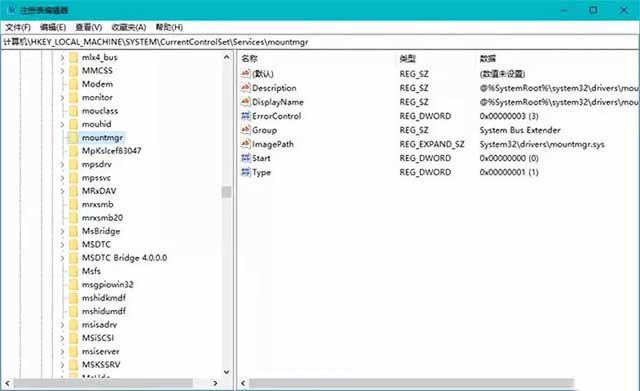Expand the MSDTC key
The height and width of the screenshot is (391, 640).
pyautogui.click(x=62, y=245)
